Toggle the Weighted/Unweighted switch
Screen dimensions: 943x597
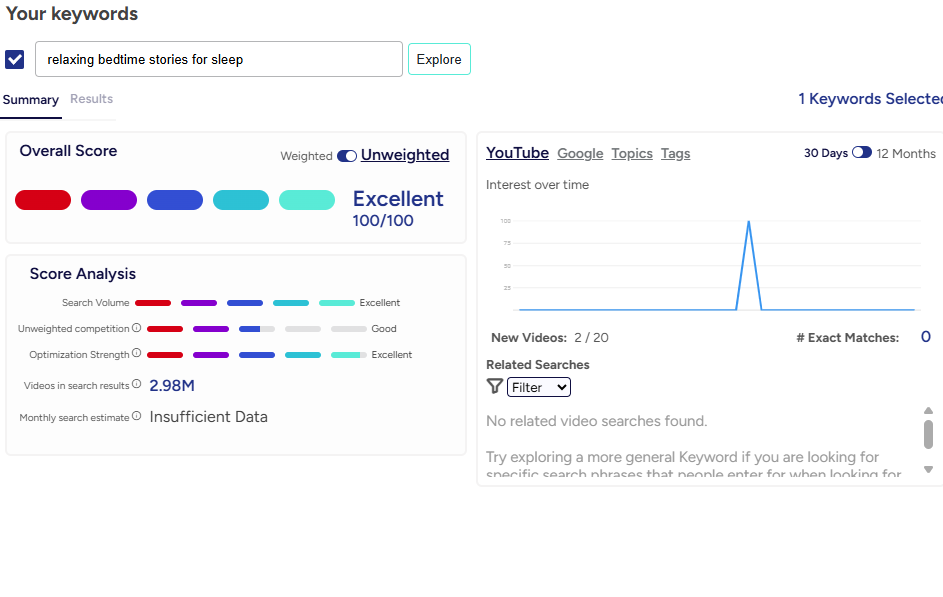pyautogui.click(x=347, y=156)
